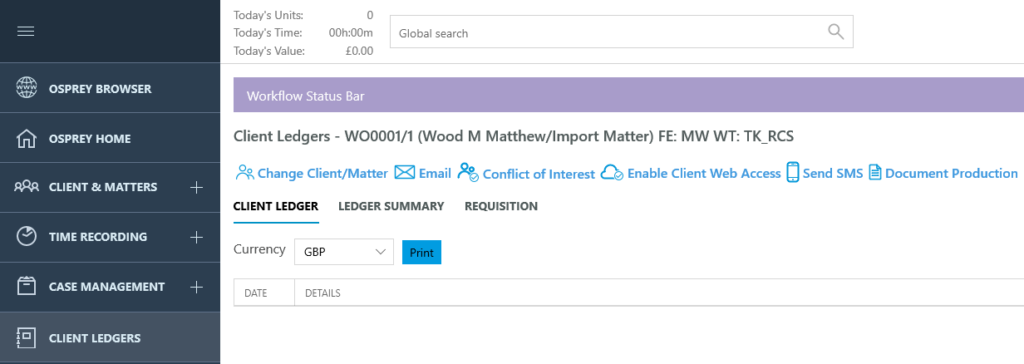
Task: Open the Currency GBP dropdown
Action: pyautogui.click(x=344, y=252)
